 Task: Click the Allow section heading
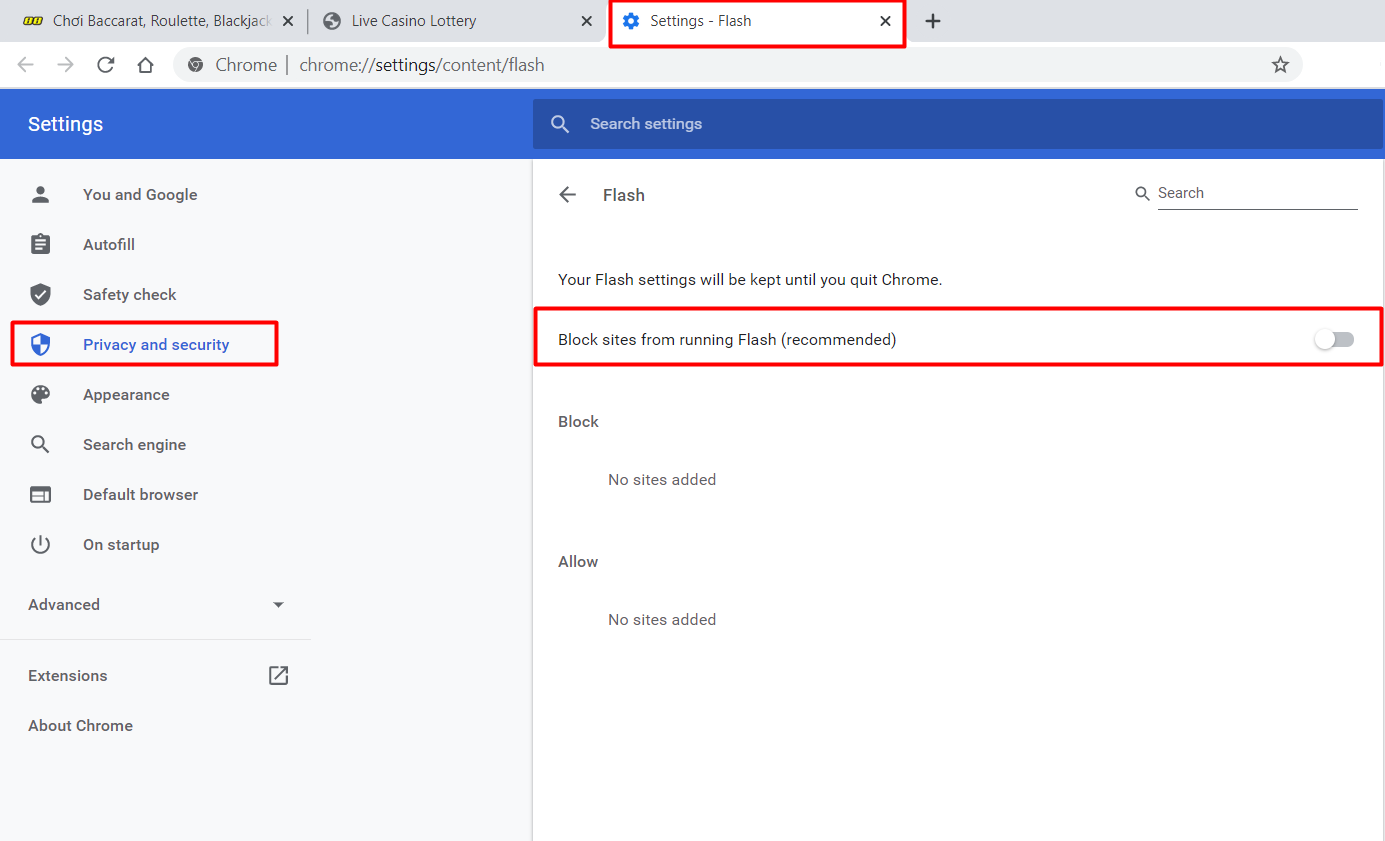(578, 562)
